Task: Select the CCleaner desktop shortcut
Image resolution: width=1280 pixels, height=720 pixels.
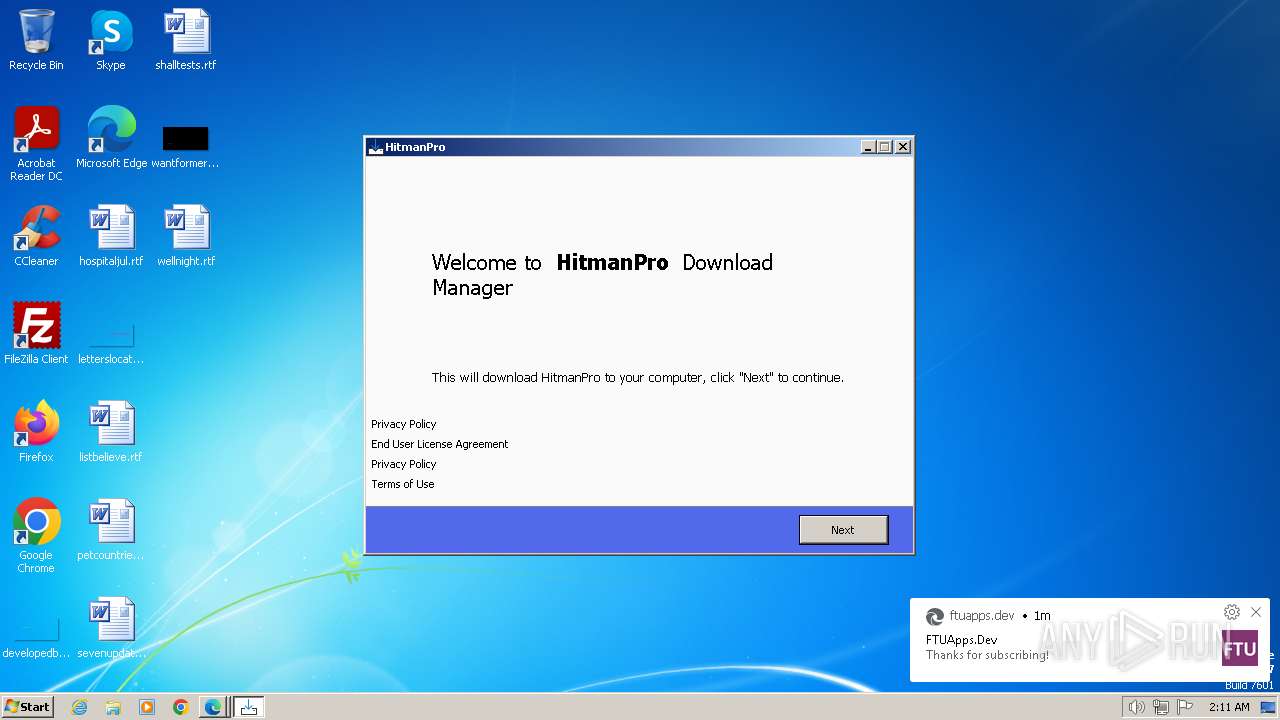Action: point(36,236)
